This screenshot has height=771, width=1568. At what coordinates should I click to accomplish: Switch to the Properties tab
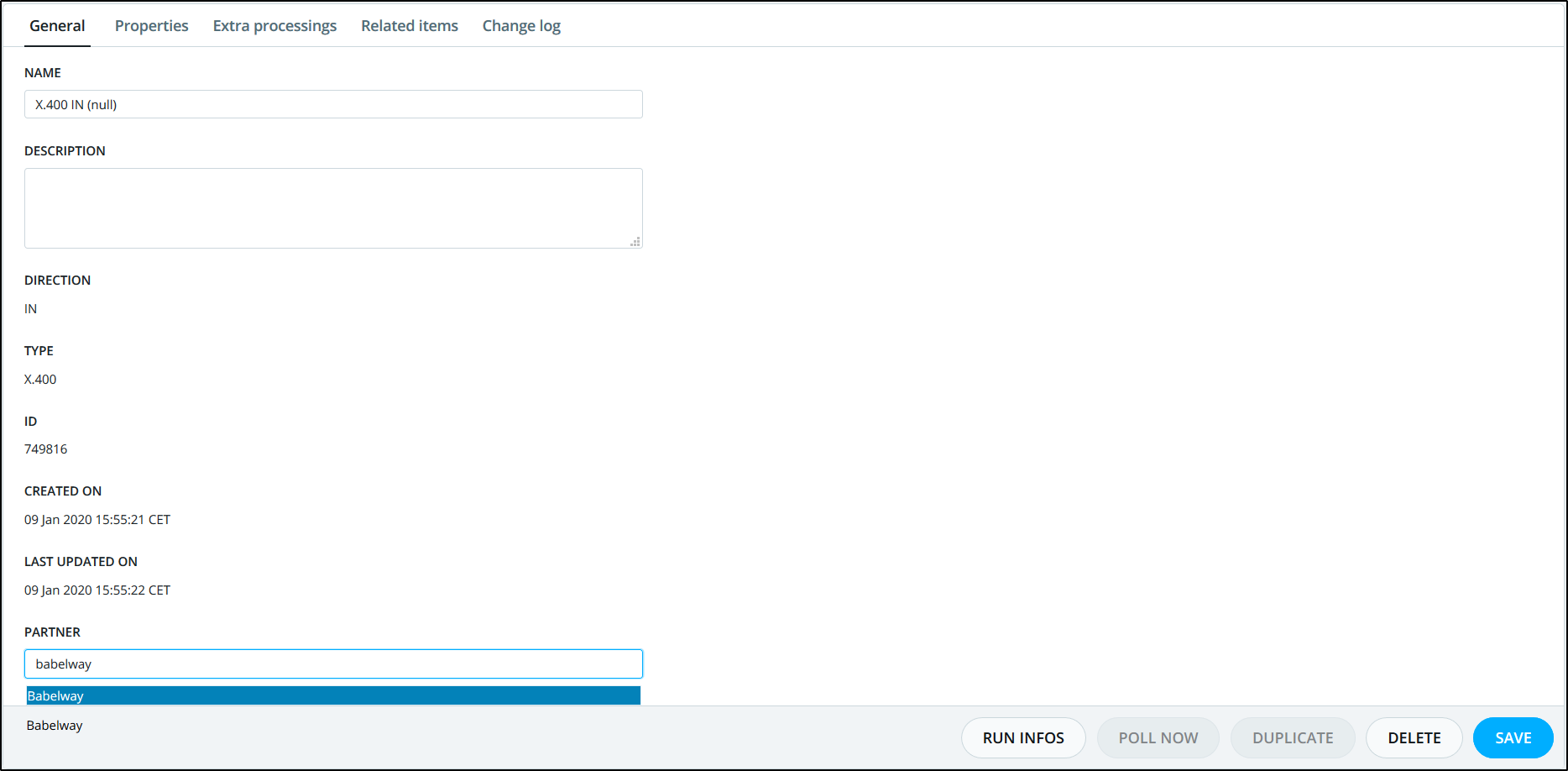151,26
